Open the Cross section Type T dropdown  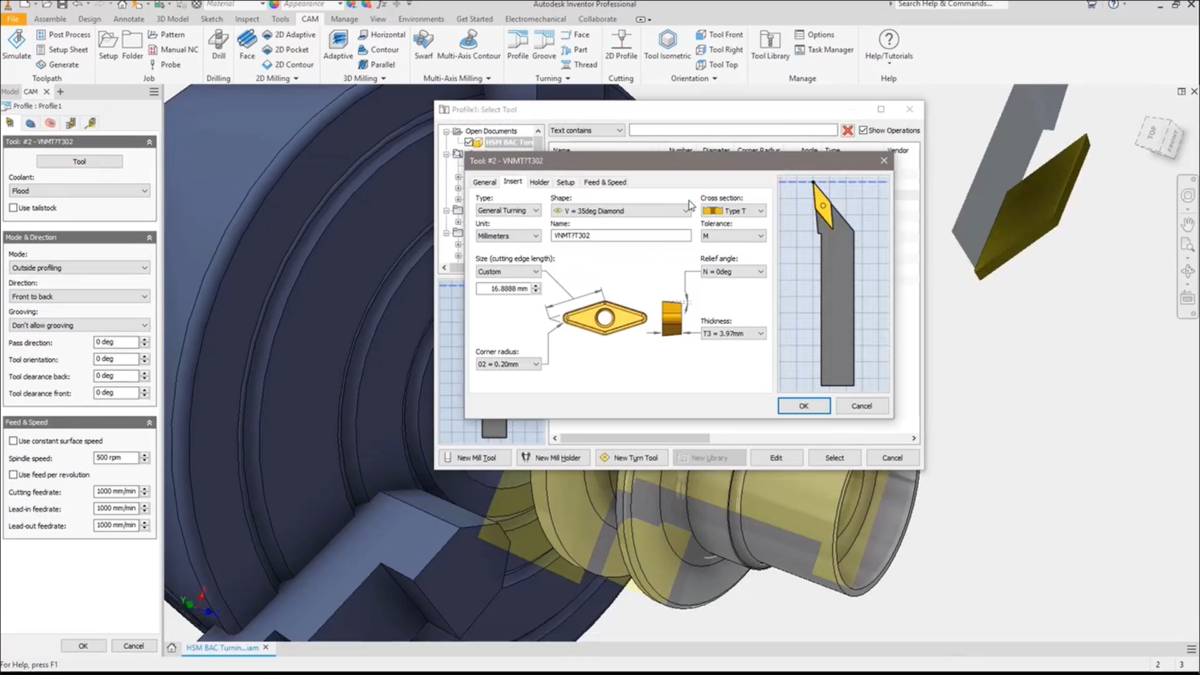coord(733,211)
